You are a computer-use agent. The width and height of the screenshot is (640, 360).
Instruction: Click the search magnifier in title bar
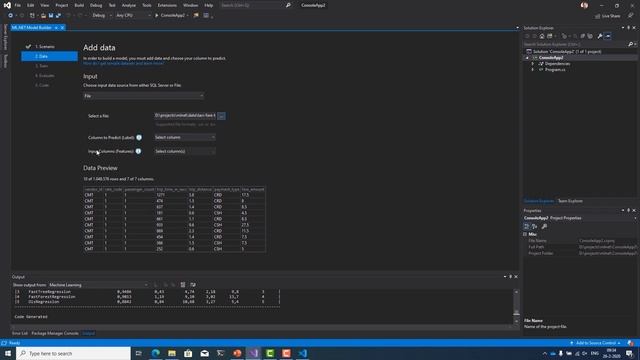point(288,5)
